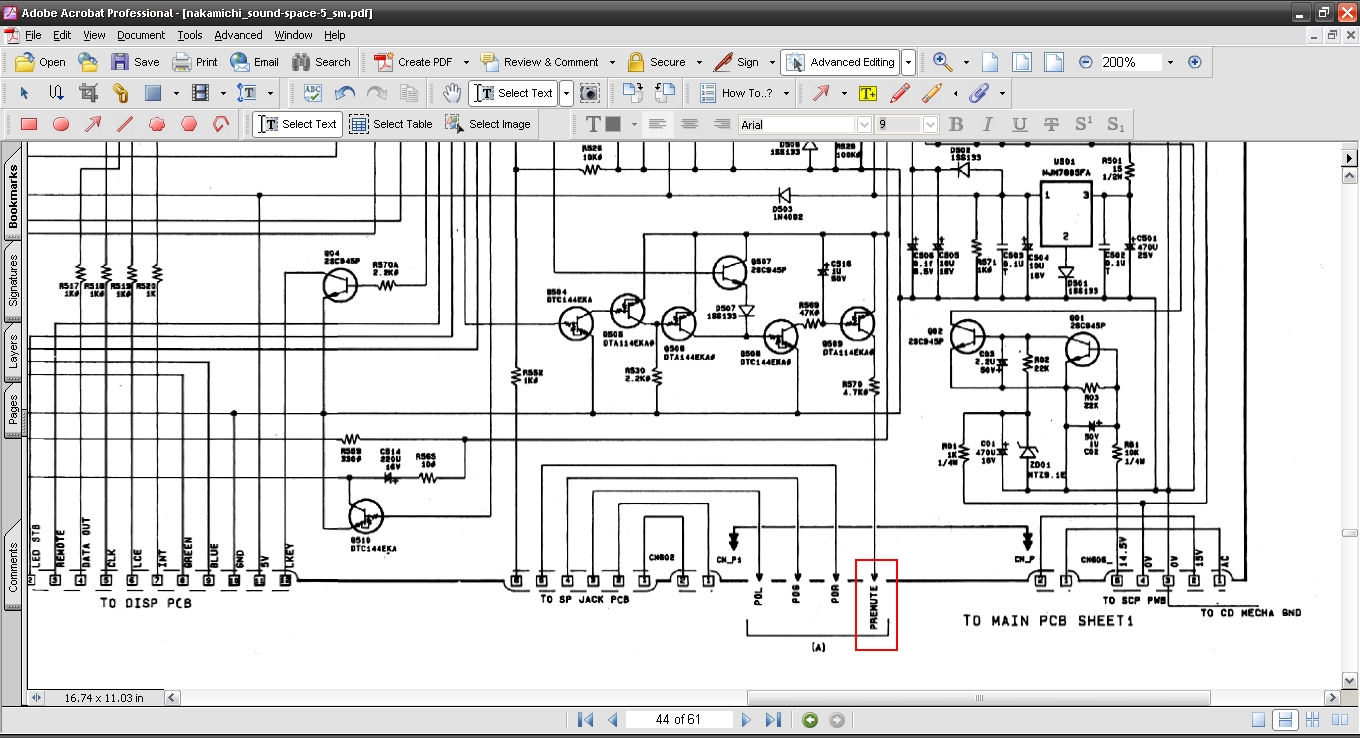Select the Crop tool
The height and width of the screenshot is (738, 1360).
[x=88, y=93]
